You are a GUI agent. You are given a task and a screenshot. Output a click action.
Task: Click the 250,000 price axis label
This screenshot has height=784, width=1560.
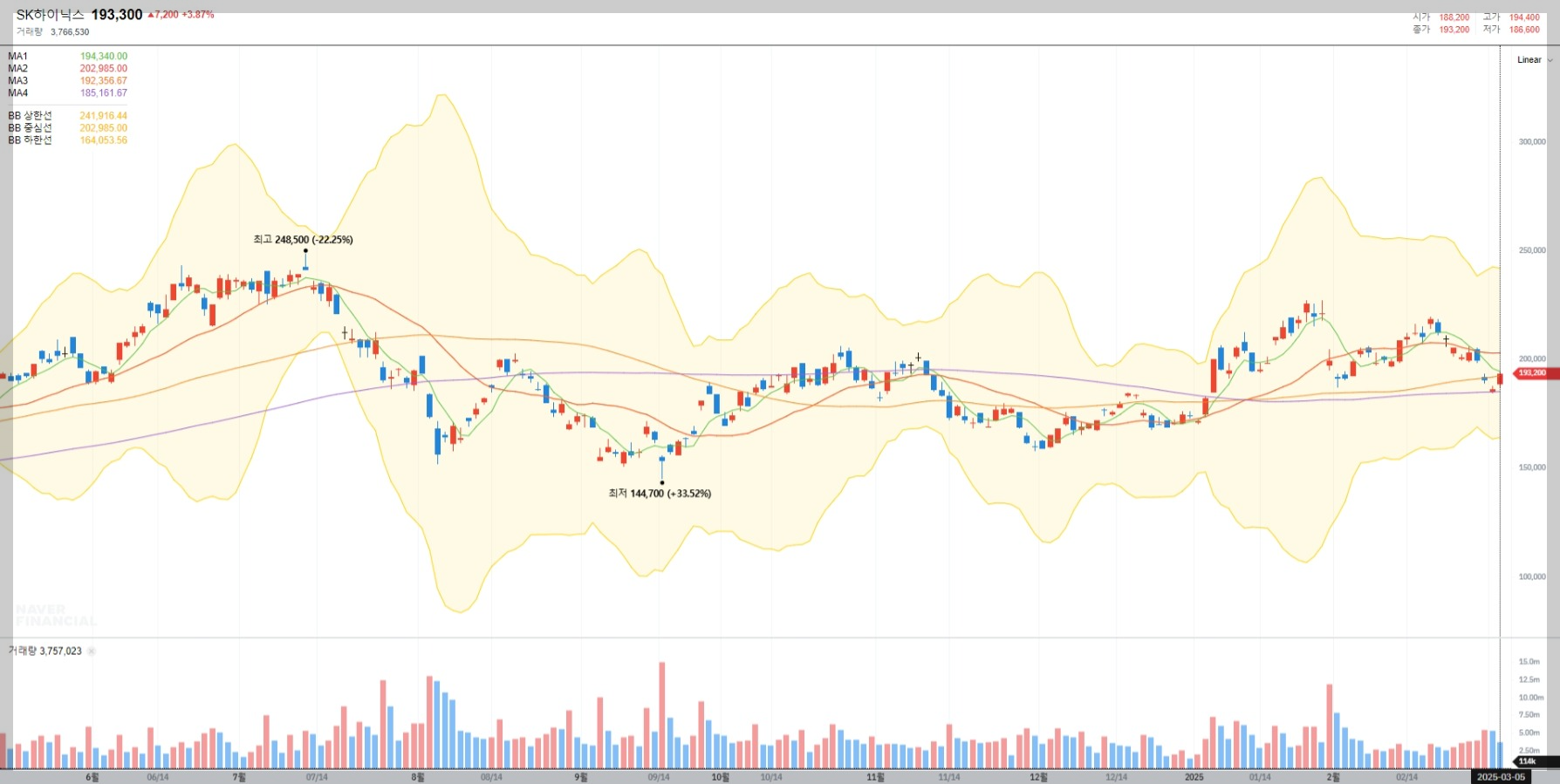point(1531,250)
